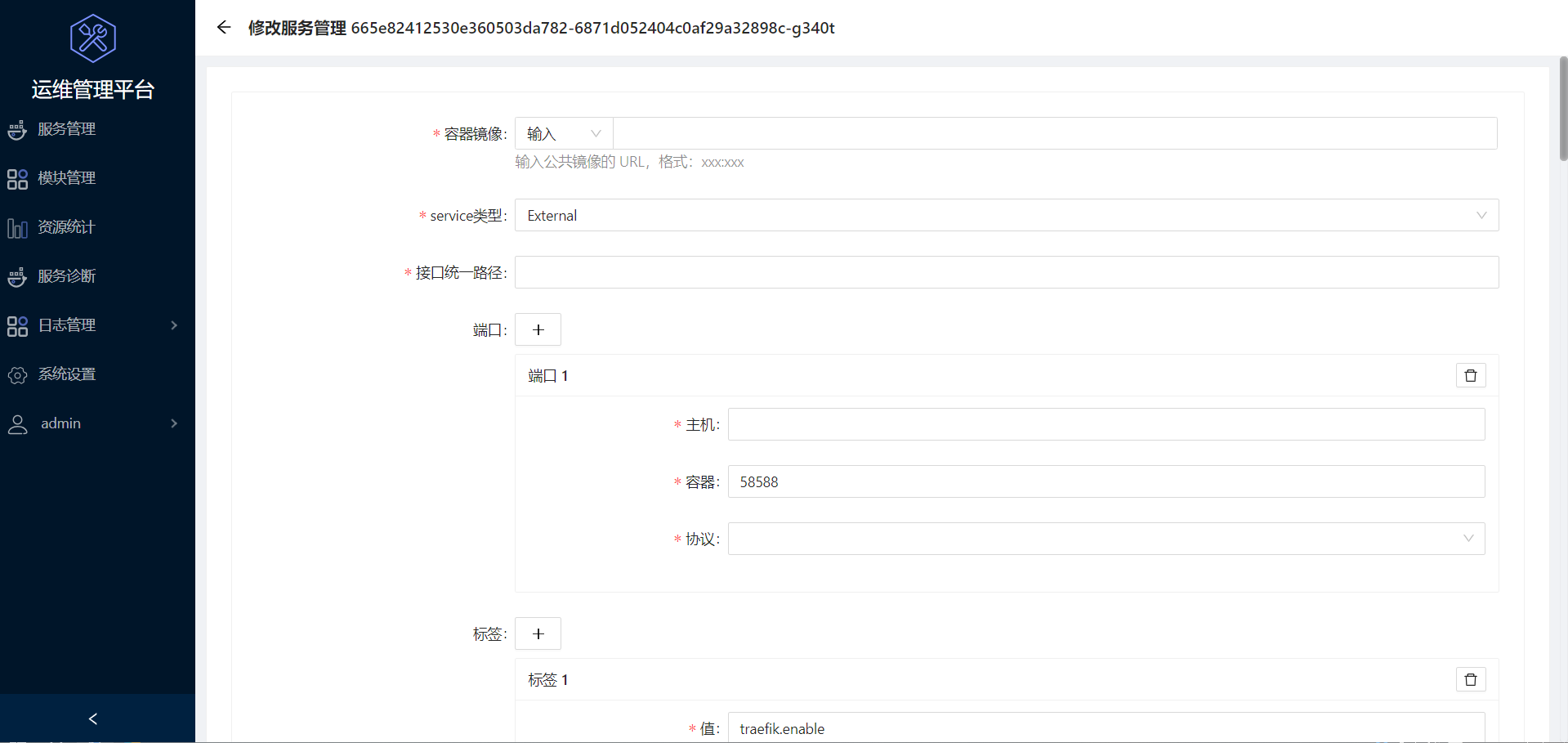Click the 容器镜像 URL input field

click(x=1055, y=133)
